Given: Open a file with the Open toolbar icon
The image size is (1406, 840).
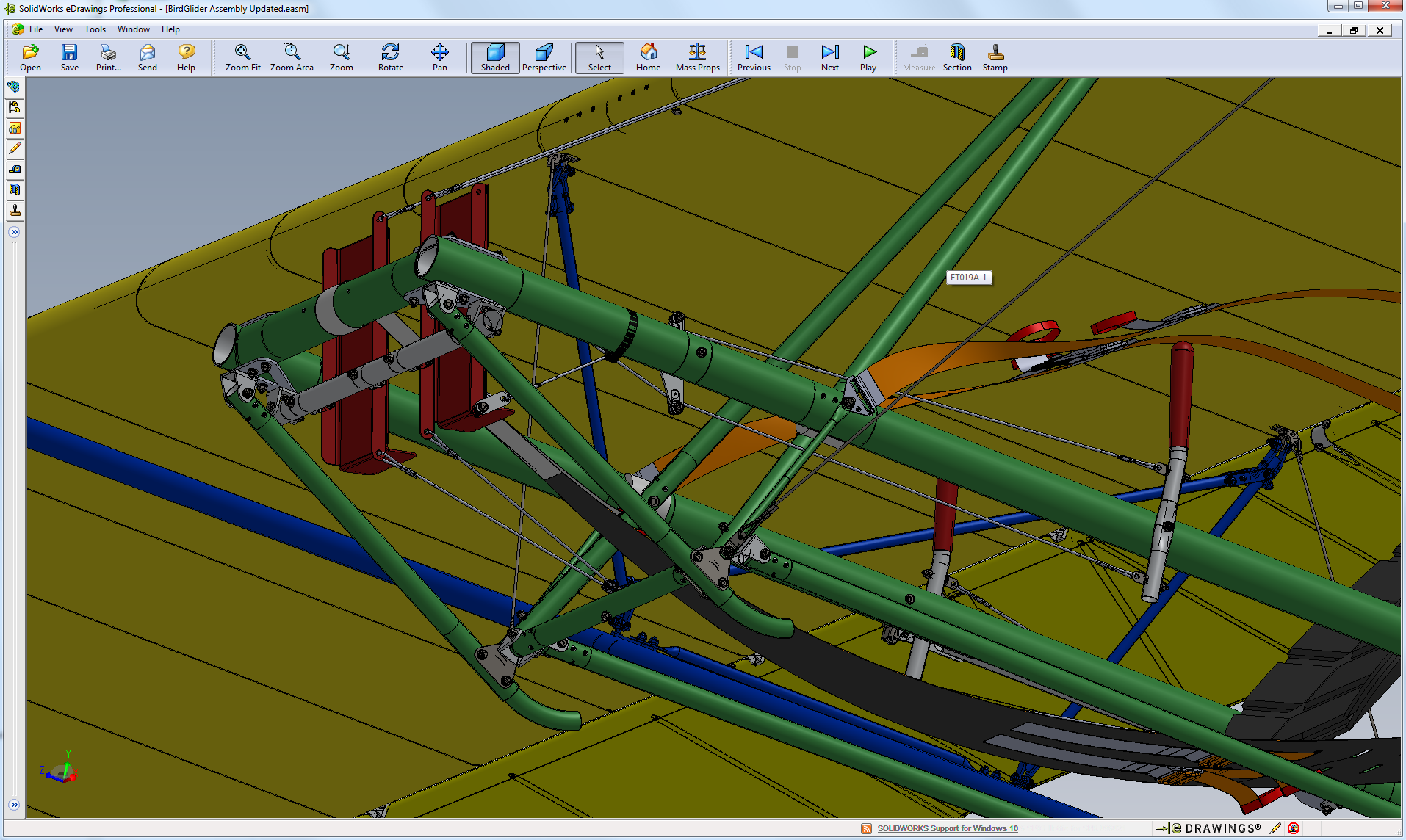Looking at the screenshot, I should pos(30,57).
